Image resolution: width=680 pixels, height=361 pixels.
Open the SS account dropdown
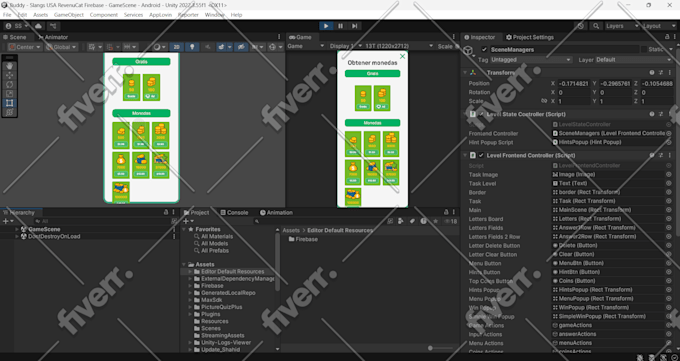click(x=17, y=26)
